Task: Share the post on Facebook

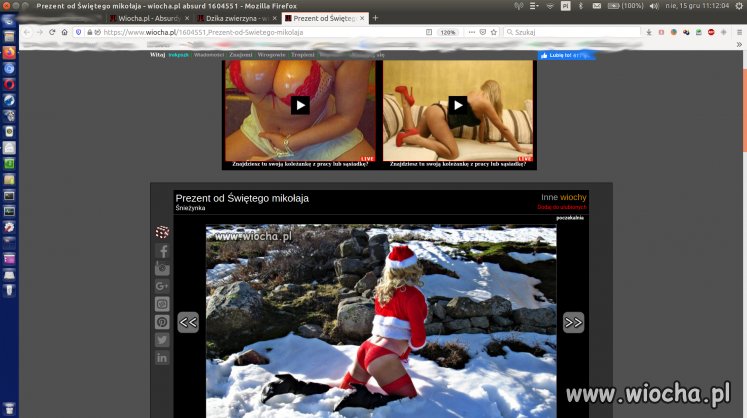Action: tap(162, 251)
